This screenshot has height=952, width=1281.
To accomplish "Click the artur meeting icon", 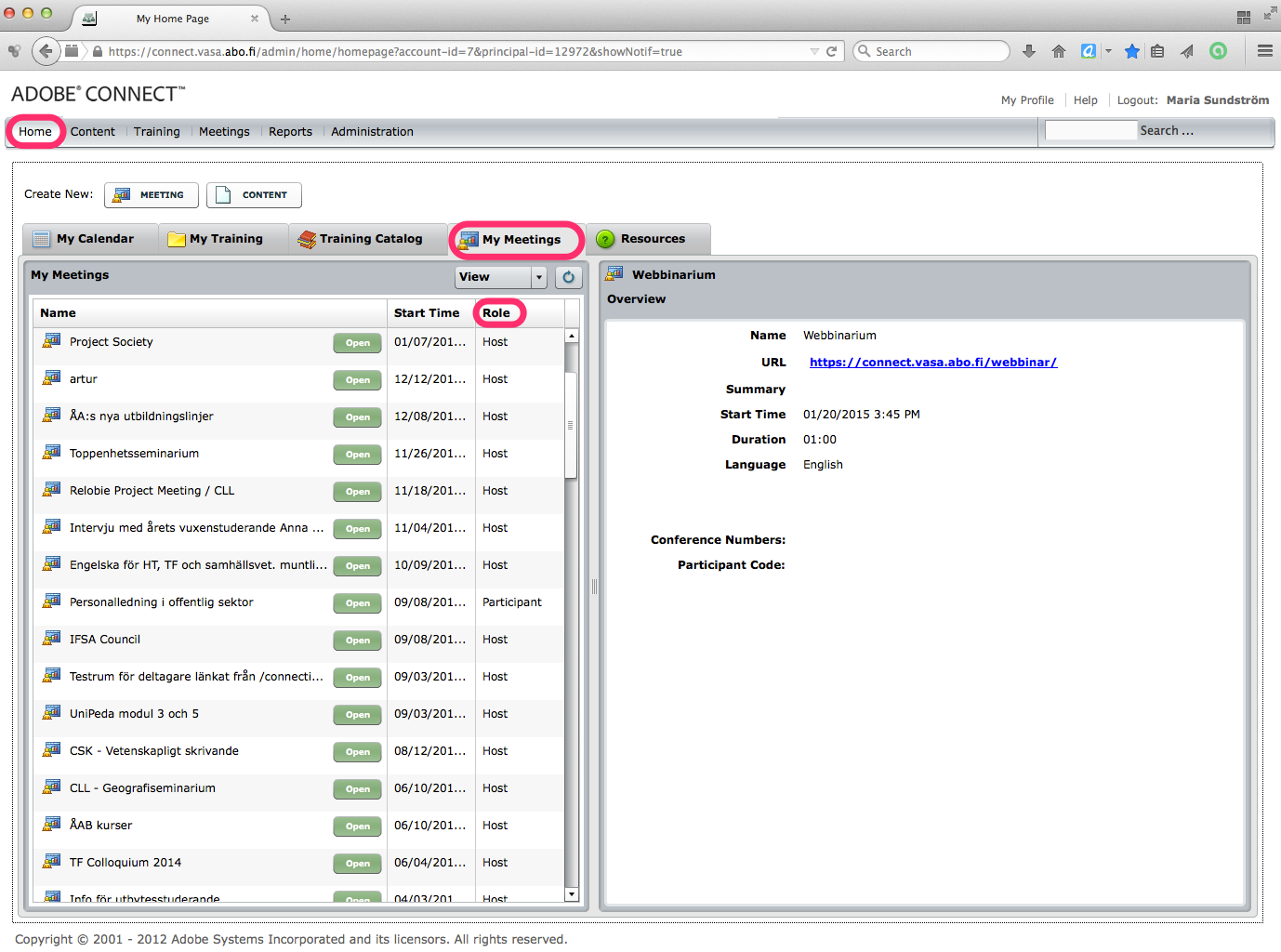I will point(52,378).
